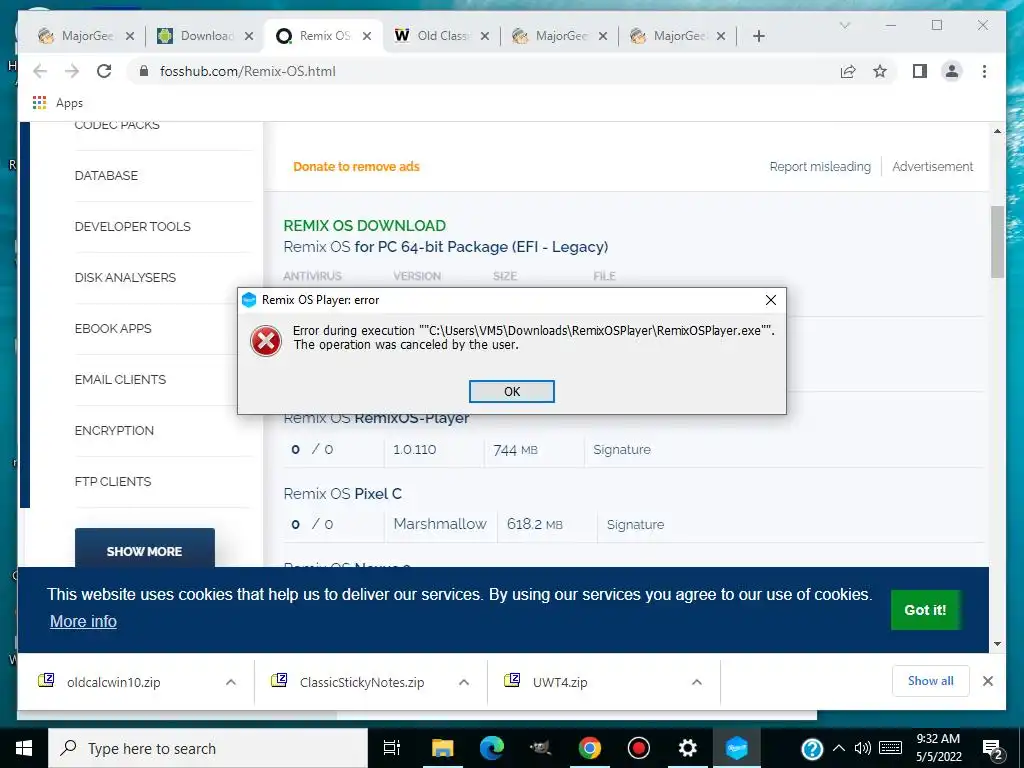Share this page using the share icon

[848, 71]
